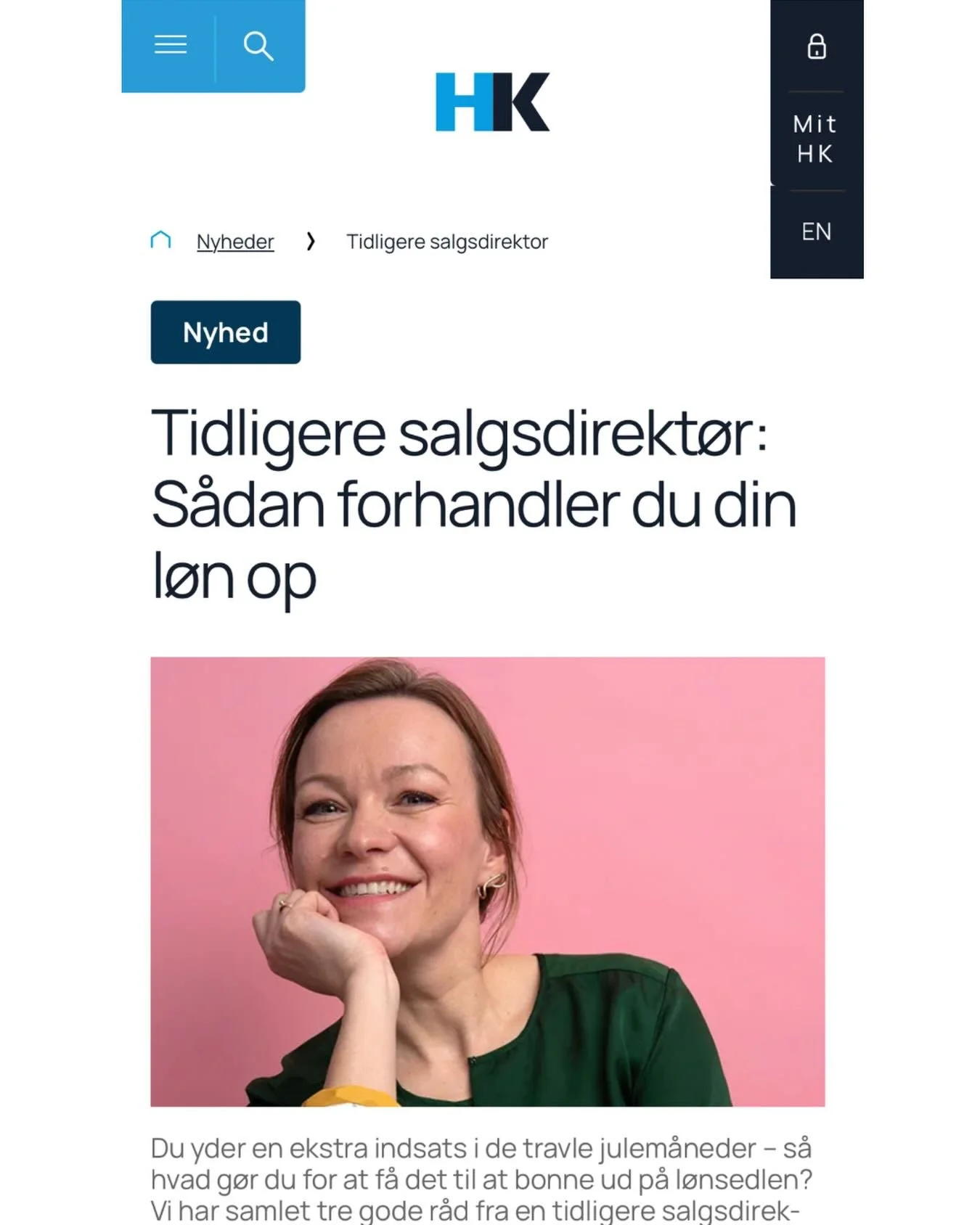Open search with the magnifier icon
Image resolution: width=980 pixels, height=1225 pixels.
[259, 46]
